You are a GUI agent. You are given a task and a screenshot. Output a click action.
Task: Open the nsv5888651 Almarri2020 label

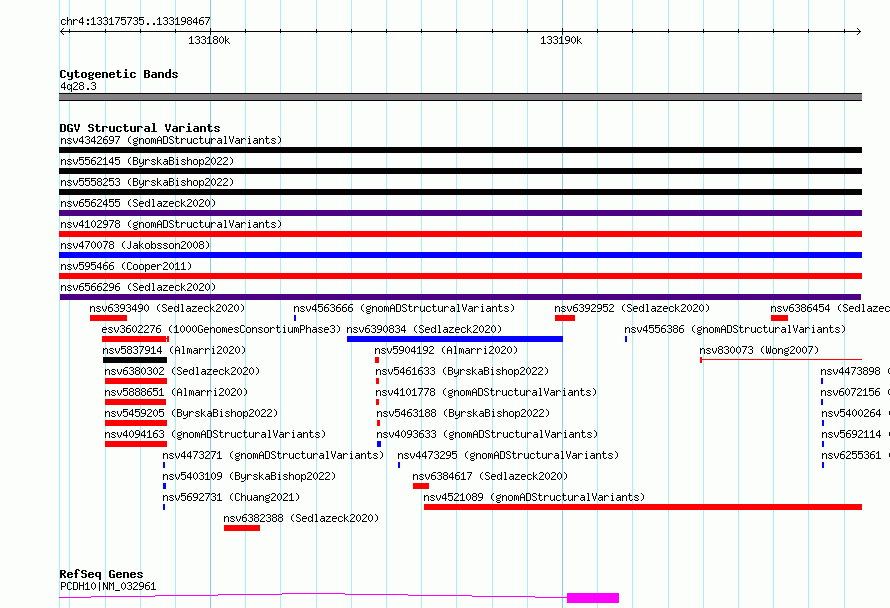177,392
